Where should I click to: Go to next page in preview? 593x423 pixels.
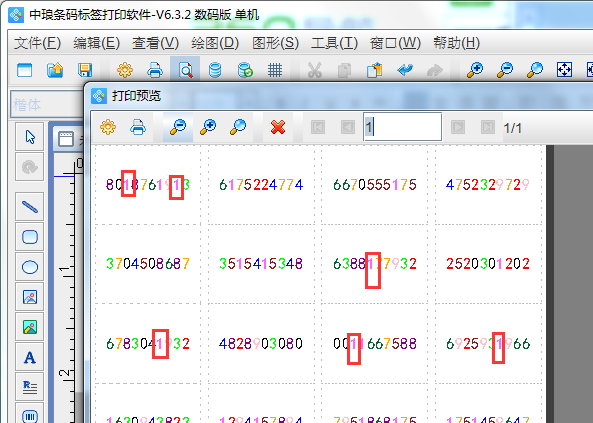458,127
